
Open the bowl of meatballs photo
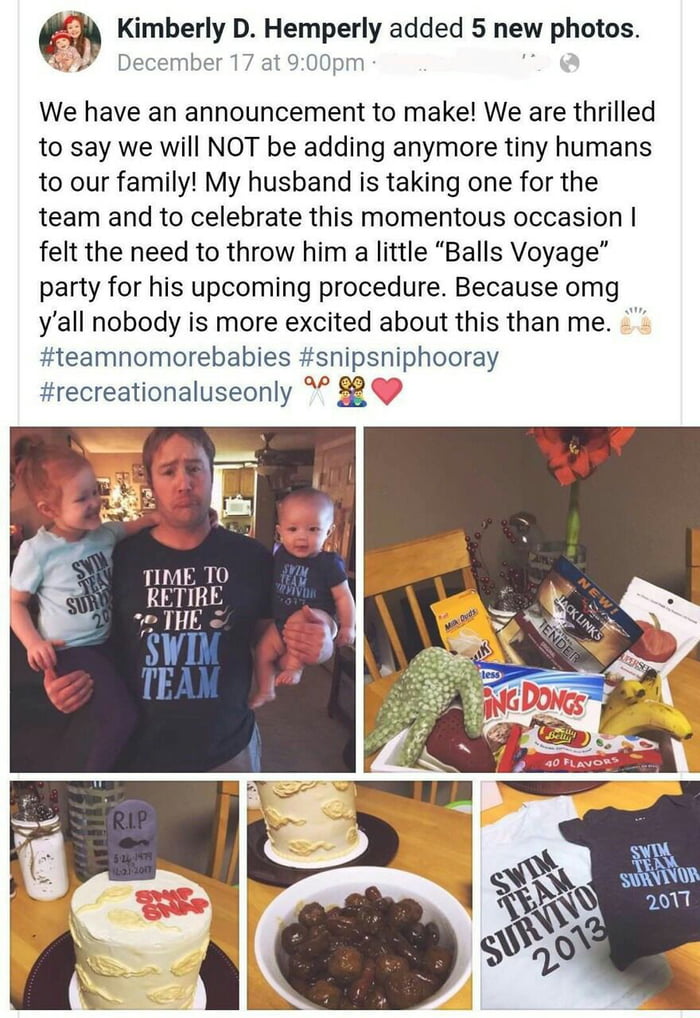359,895
